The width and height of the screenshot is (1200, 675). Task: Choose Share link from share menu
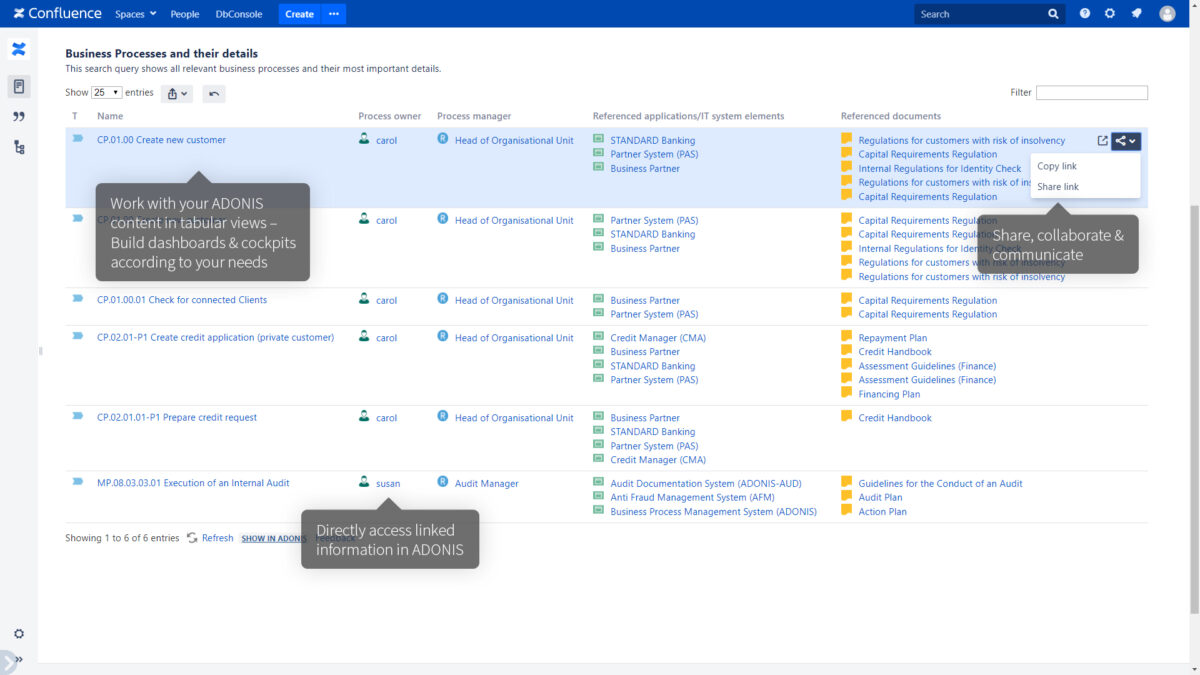tap(1058, 187)
